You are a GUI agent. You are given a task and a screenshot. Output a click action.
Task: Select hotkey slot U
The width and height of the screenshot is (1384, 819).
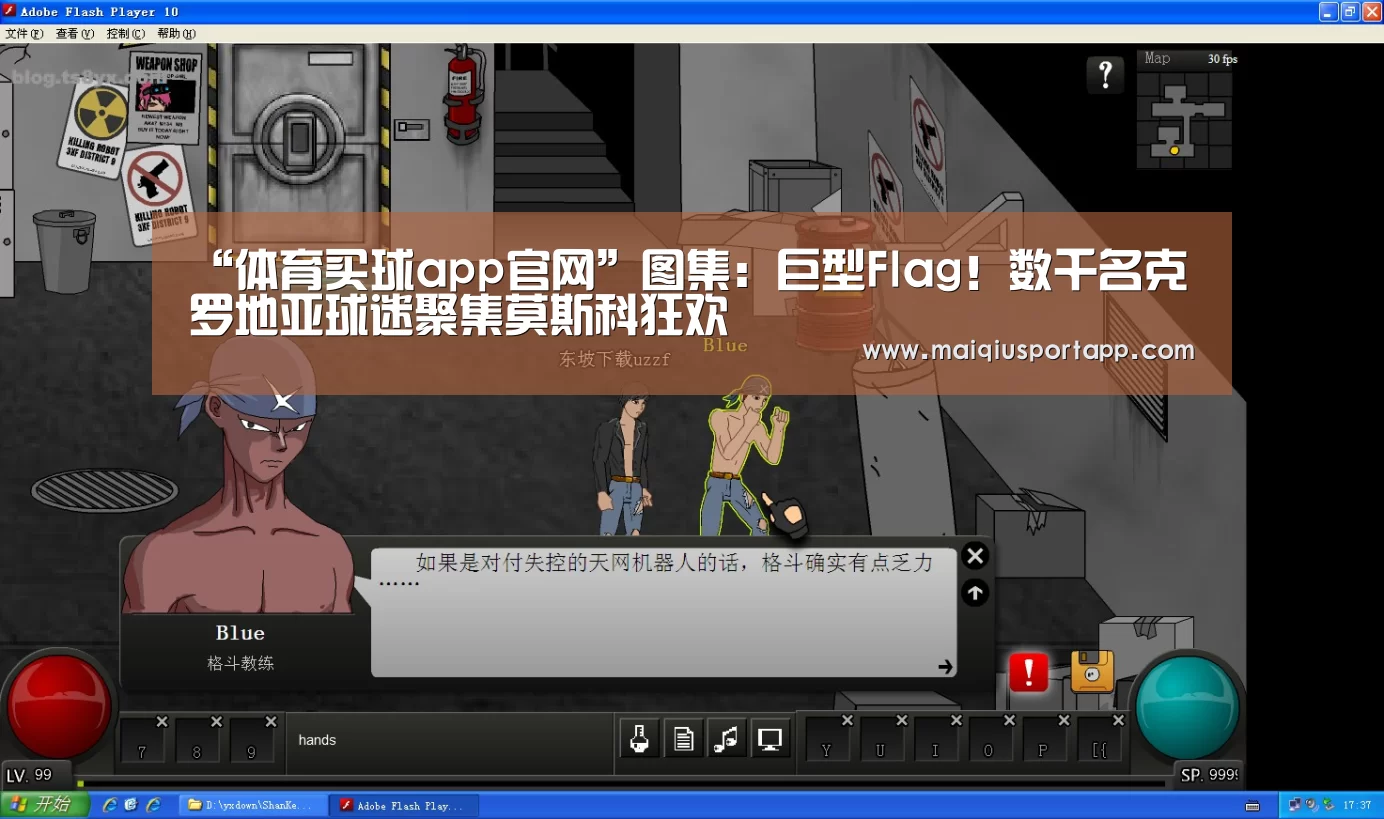coord(881,741)
